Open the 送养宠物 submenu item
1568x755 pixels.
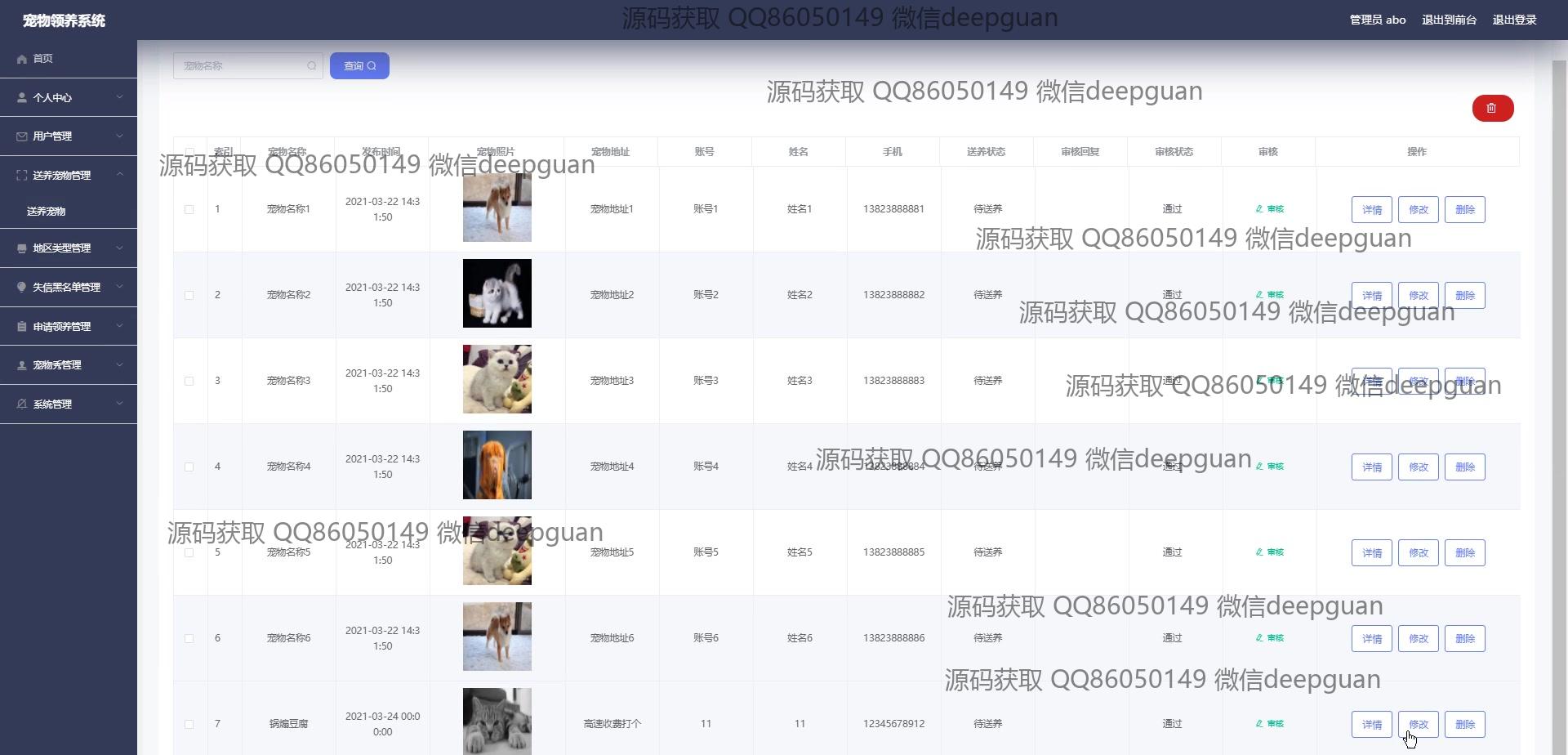click(x=69, y=212)
